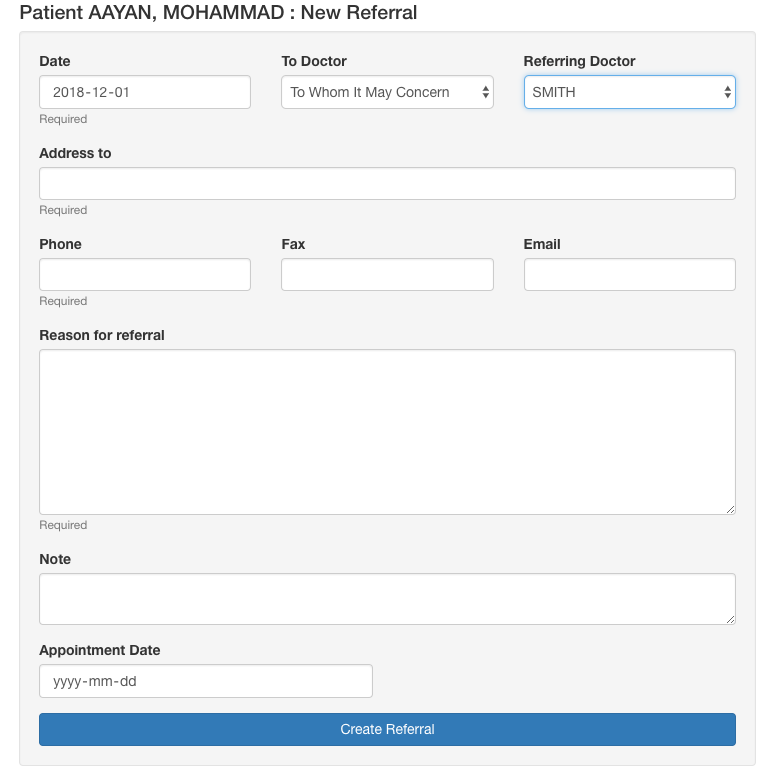Open the Referring Doctor dropdown showing SMITH

pos(630,92)
